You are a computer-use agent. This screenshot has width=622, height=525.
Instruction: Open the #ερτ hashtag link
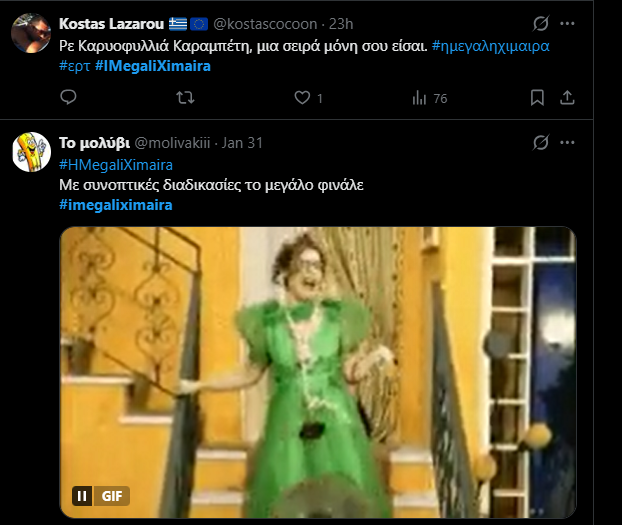(74, 66)
